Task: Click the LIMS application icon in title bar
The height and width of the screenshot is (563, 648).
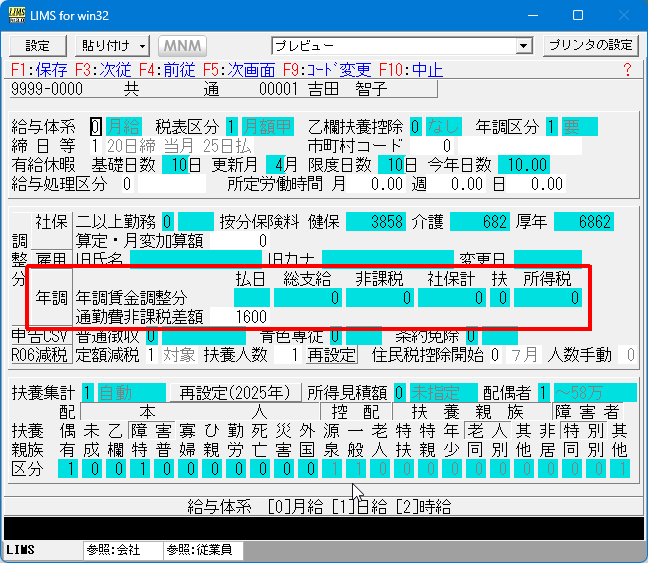Action: tap(15, 17)
